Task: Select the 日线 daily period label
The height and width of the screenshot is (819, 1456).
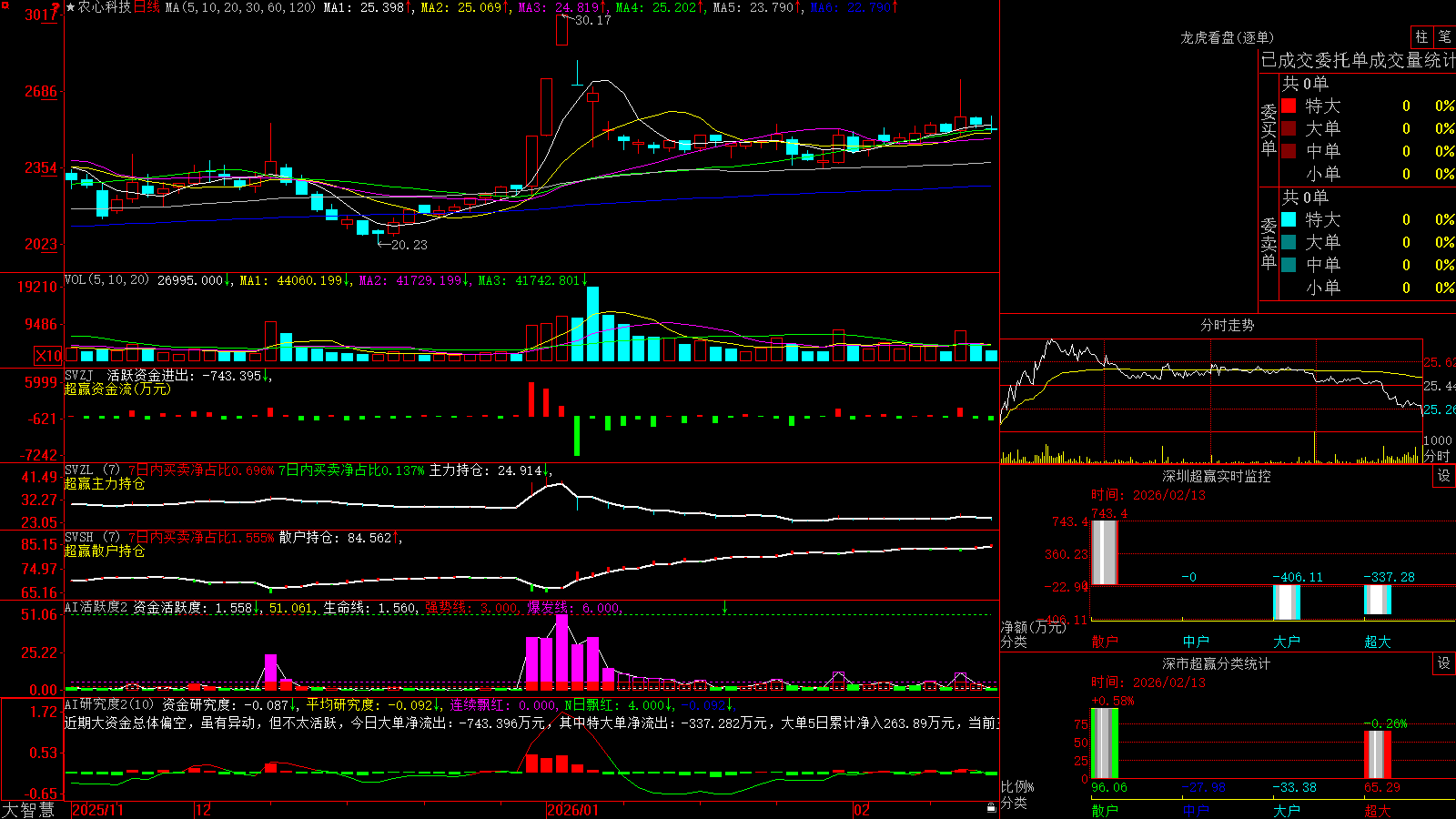Action: tap(147, 7)
